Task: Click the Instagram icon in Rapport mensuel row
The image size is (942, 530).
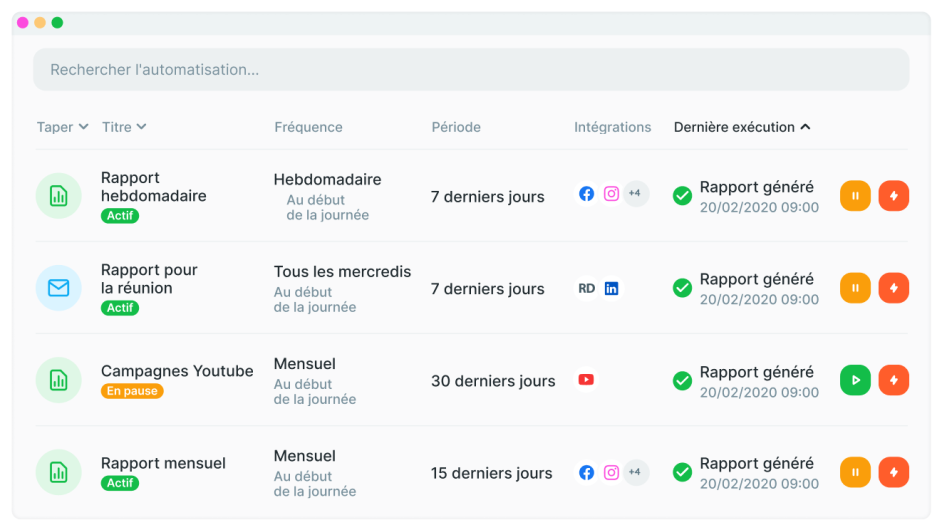Action: tap(611, 472)
